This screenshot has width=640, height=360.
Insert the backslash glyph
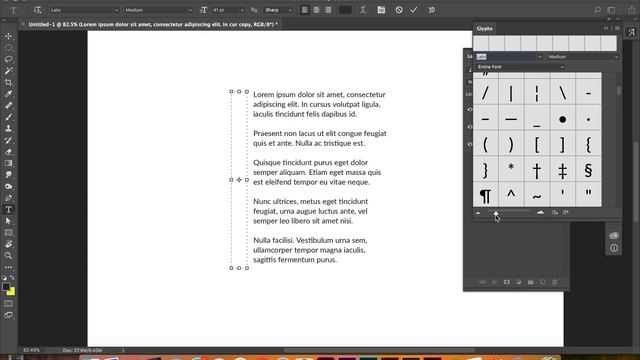point(562,93)
